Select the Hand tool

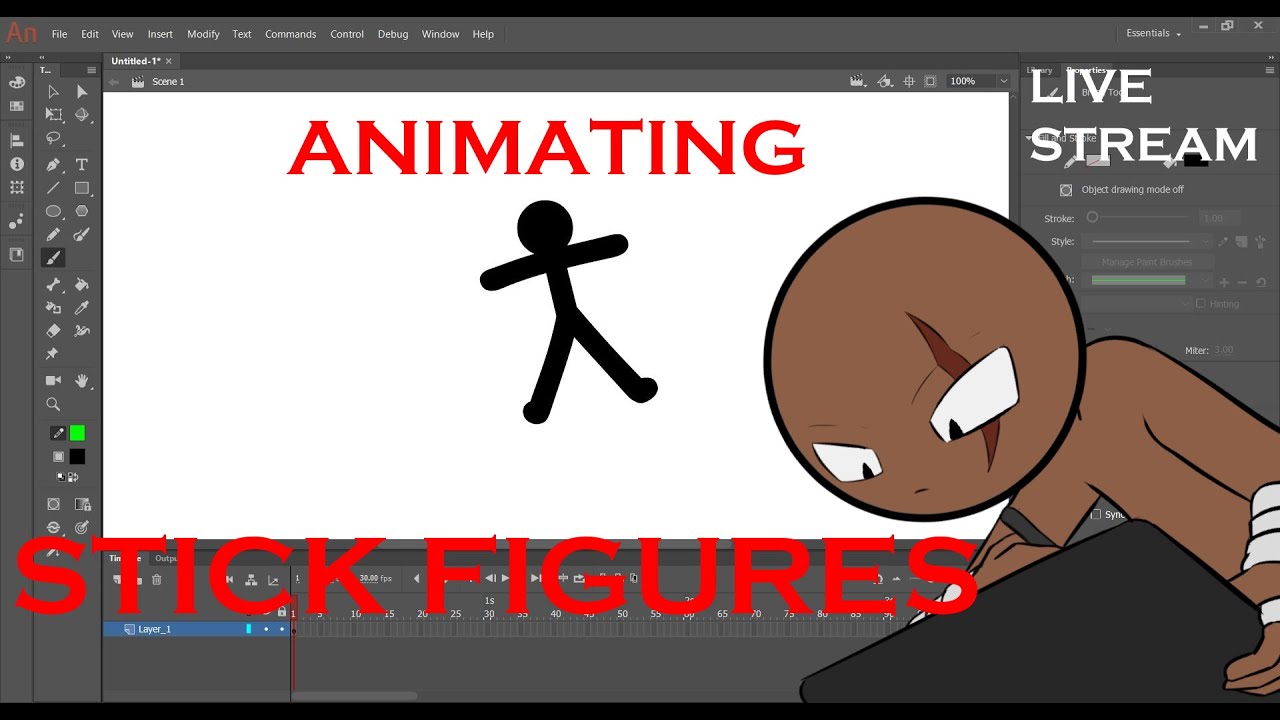[x=82, y=381]
